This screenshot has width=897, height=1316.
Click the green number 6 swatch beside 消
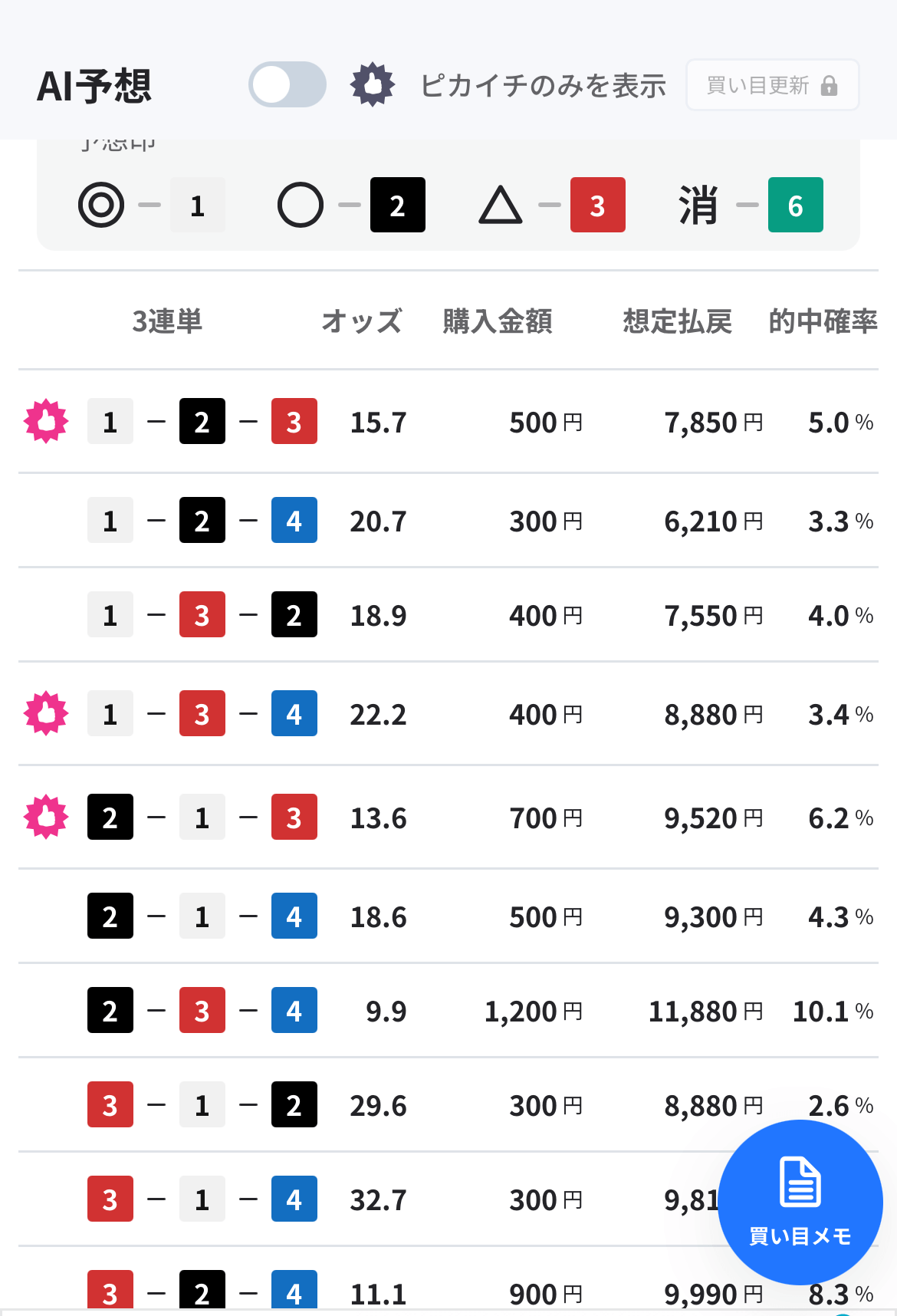(796, 205)
